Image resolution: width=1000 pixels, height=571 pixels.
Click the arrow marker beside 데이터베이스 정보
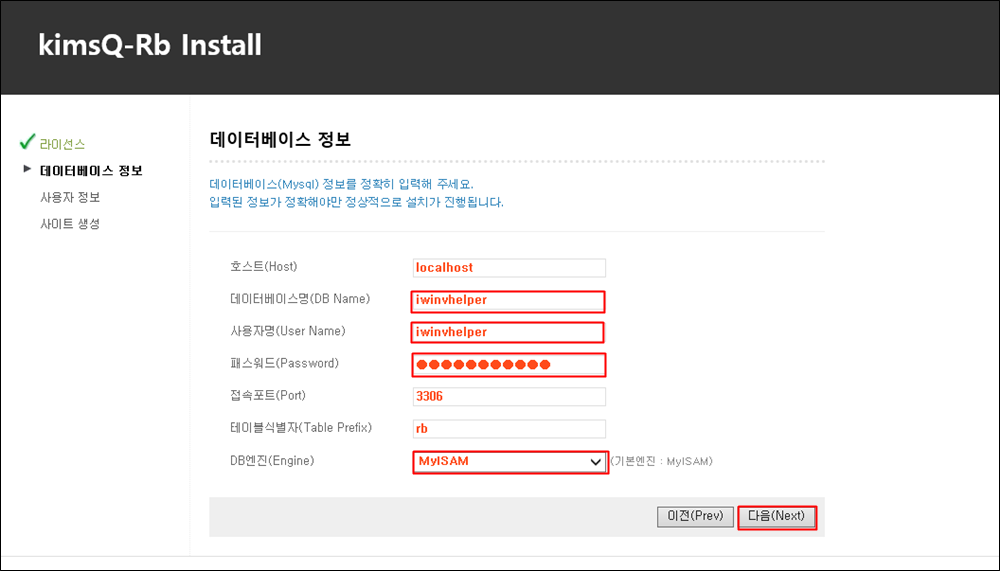tap(27, 169)
